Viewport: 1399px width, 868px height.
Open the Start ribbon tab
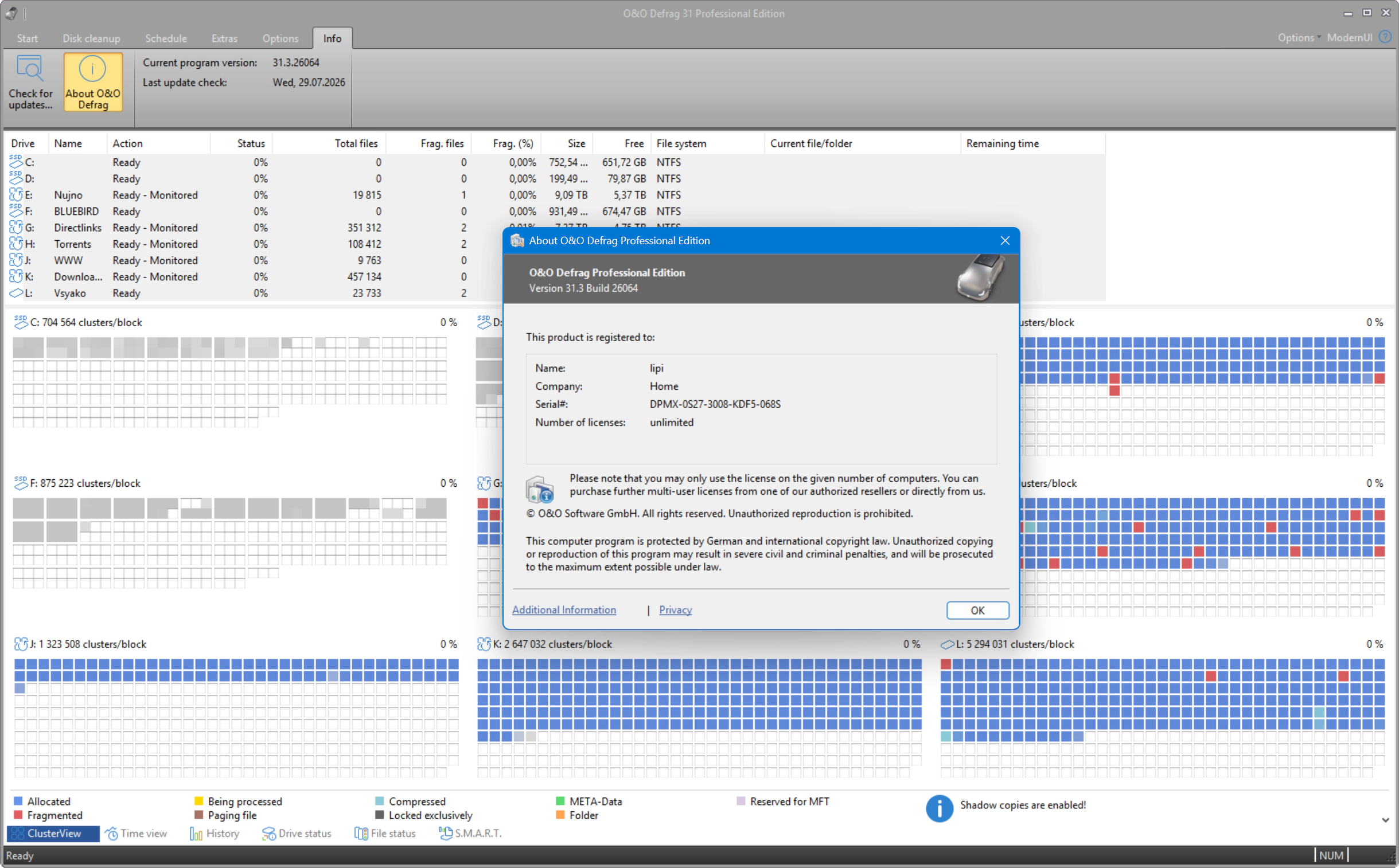pyautogui.click(x=28, y=38)
